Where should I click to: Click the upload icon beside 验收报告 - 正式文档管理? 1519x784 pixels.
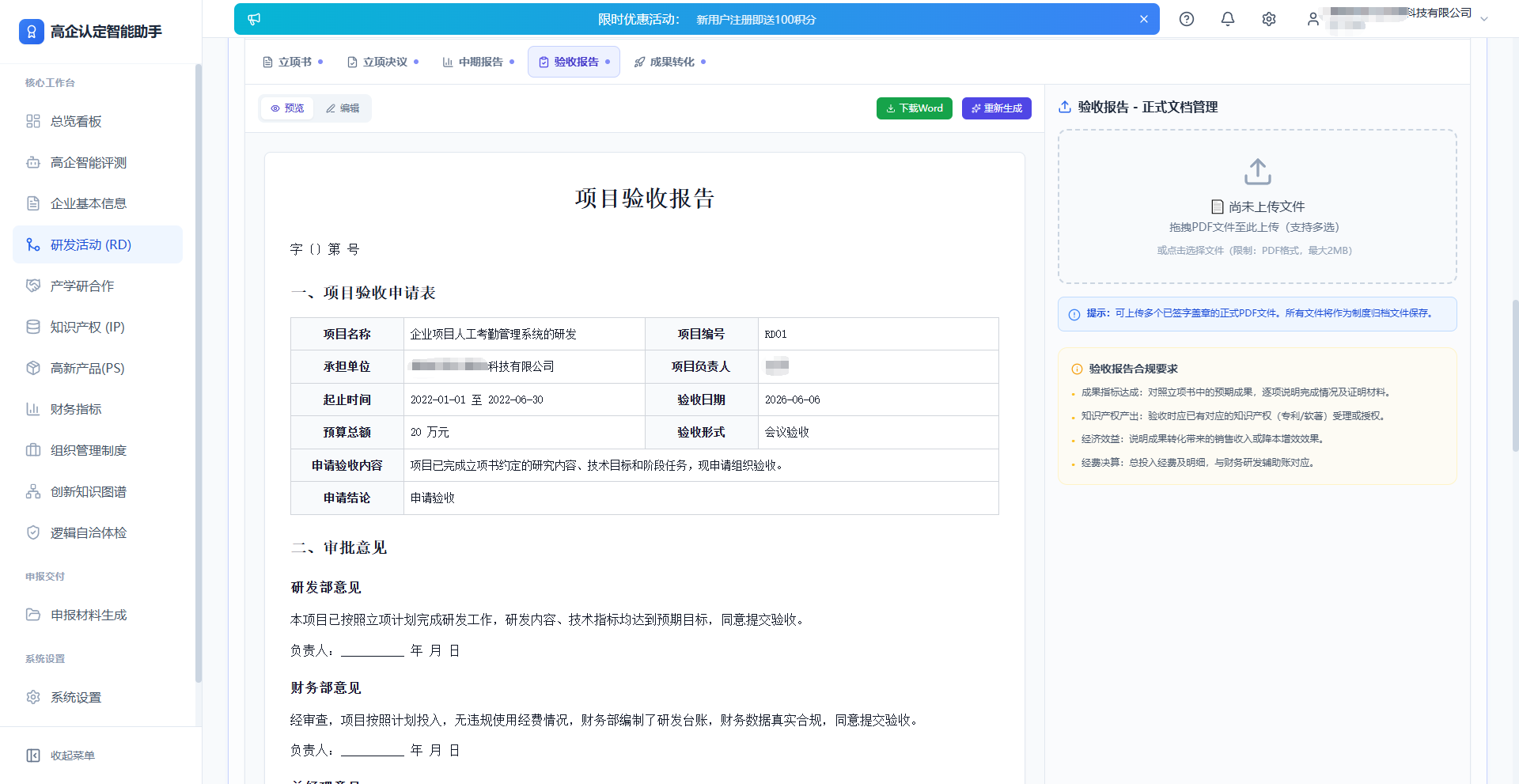pos(1065,107)
